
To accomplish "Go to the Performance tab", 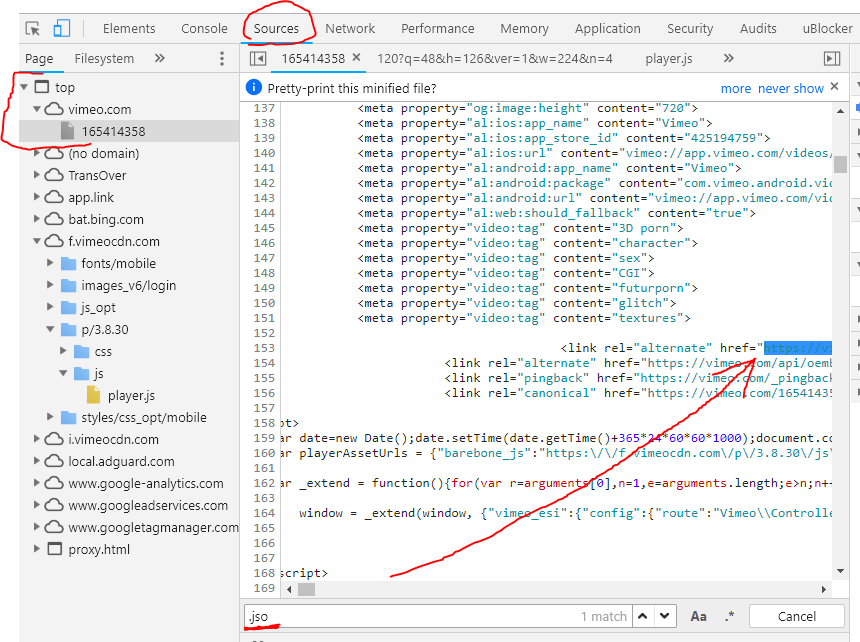I will [x=438, y=29].
